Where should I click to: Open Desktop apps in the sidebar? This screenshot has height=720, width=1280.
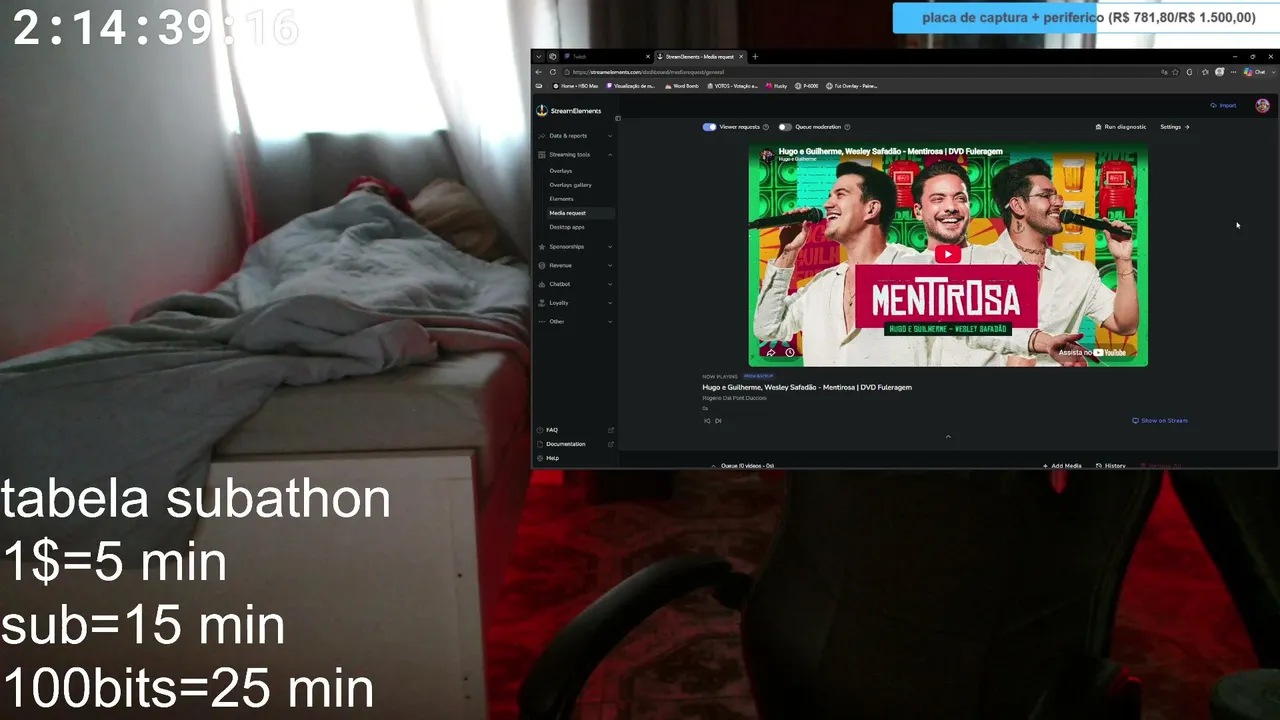pyautogui.click(x=567, y=227)
